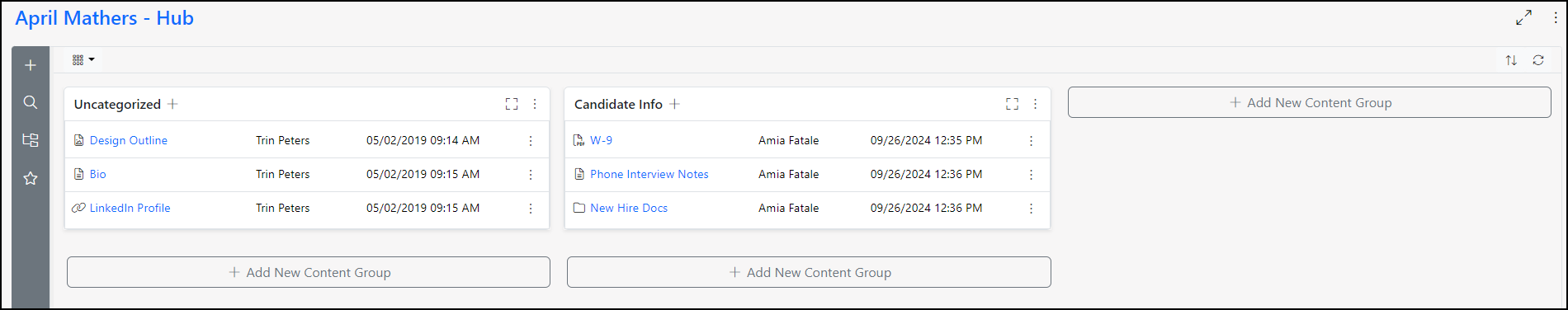
Task: Click Trin Peters in the LinkedIn Profile row
Action: (283, 208)
